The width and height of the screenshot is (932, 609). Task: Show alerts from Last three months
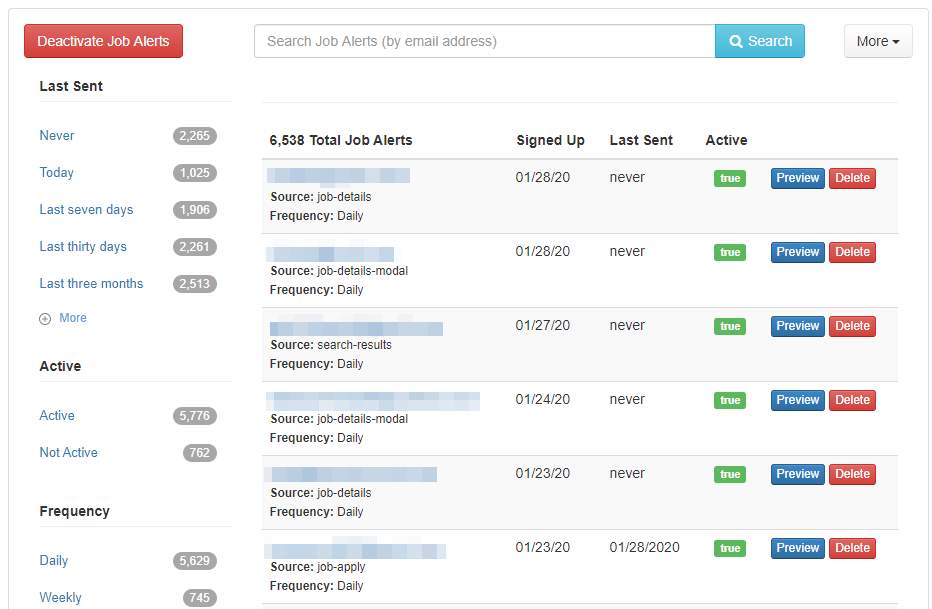click(91, 283)
